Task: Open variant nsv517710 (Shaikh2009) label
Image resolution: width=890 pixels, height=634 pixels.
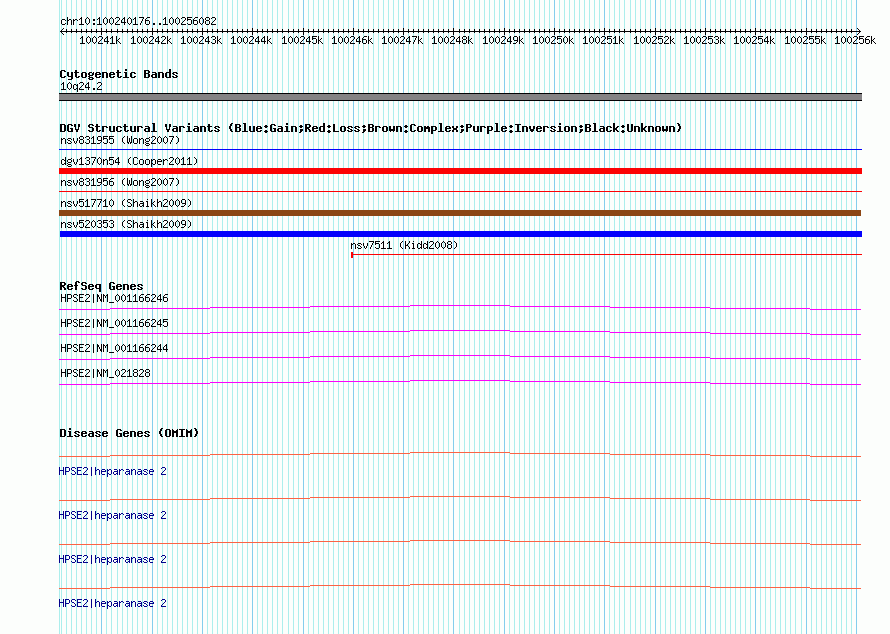Action: 126,203
